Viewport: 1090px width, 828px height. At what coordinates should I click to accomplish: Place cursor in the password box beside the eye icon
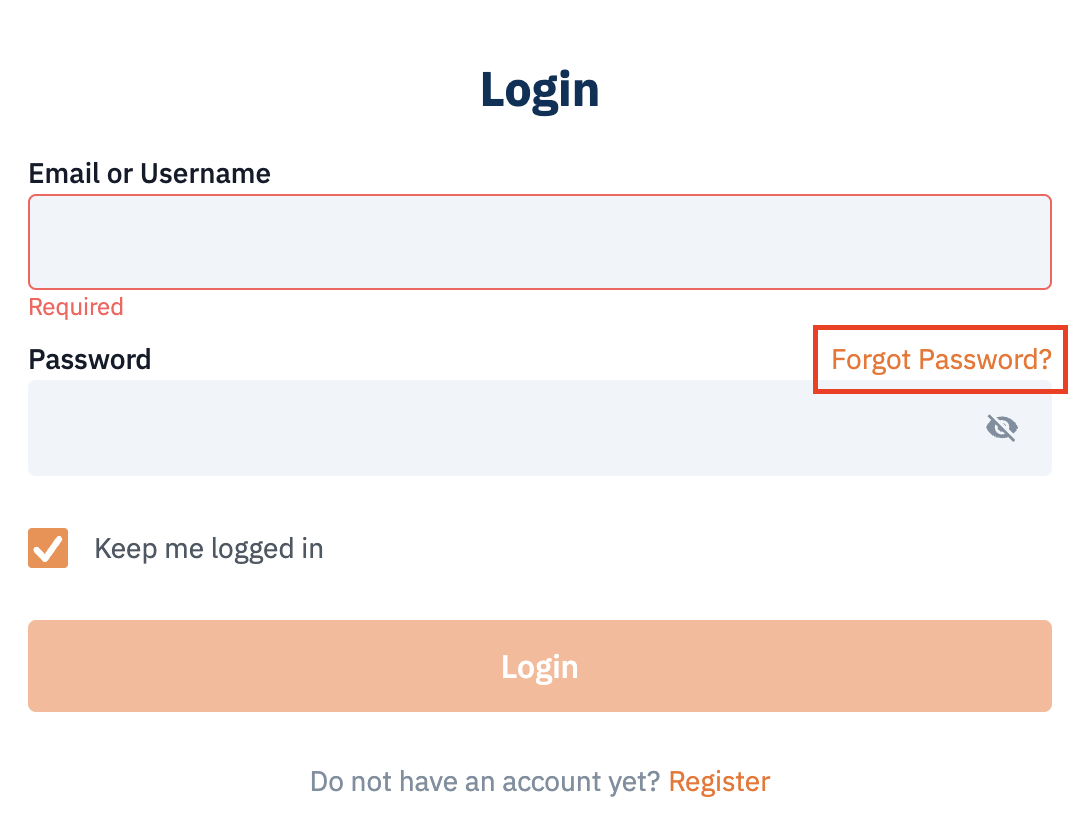tap(539, 428)
